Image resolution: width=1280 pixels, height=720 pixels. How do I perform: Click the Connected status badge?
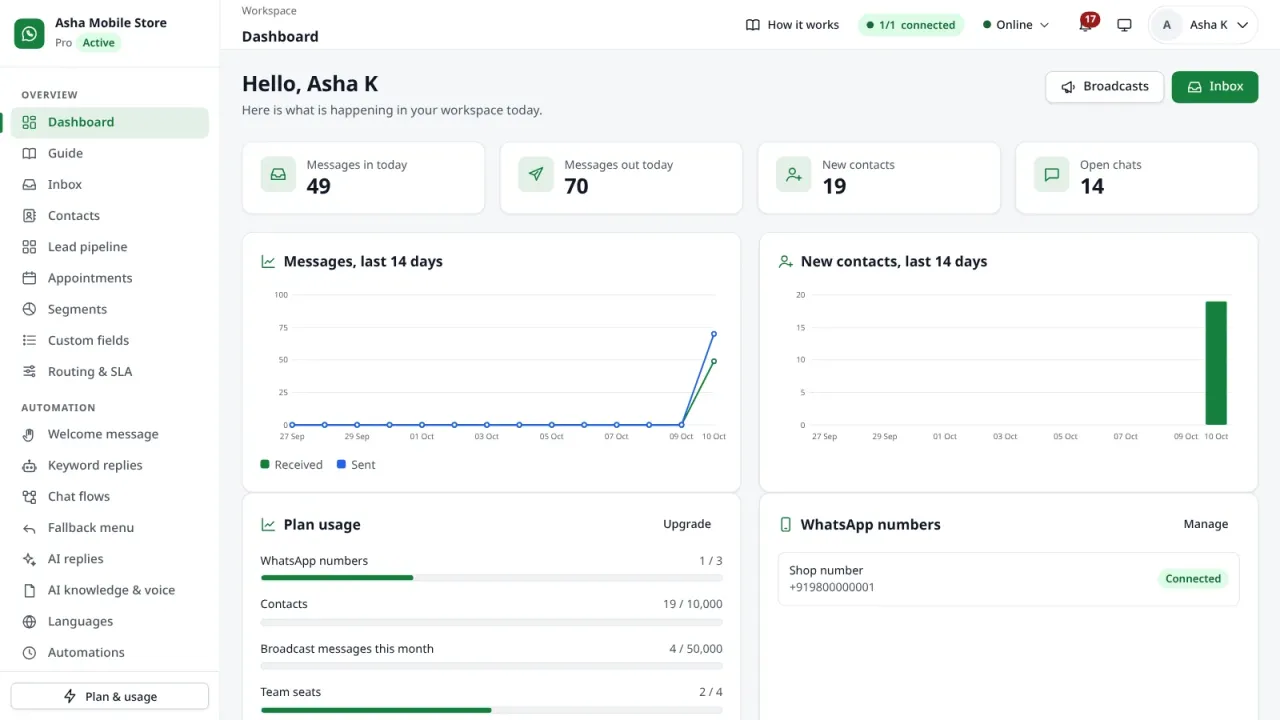(x=1193, y=579)
